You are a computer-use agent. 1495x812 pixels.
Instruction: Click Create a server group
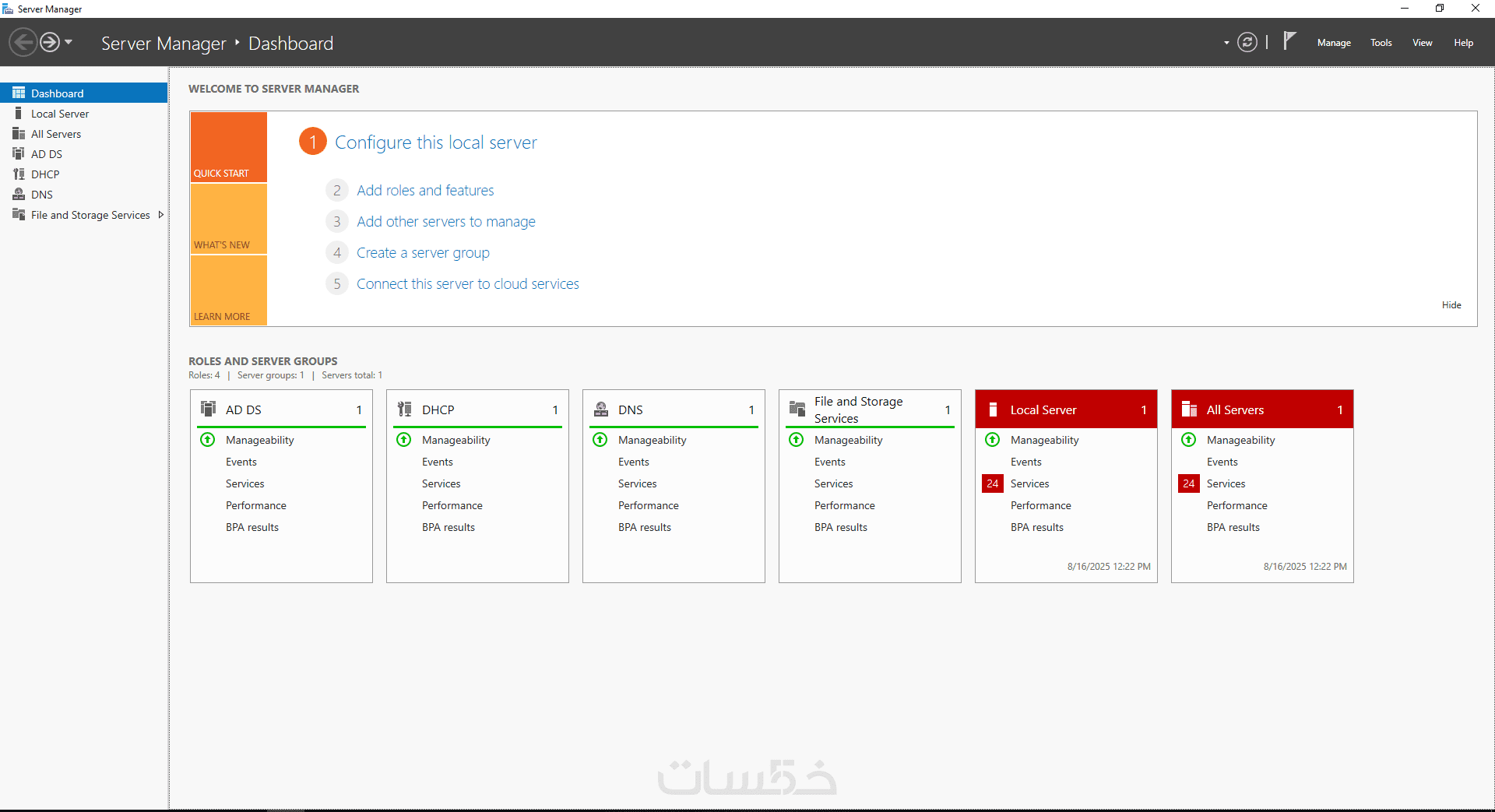[423, 252]
